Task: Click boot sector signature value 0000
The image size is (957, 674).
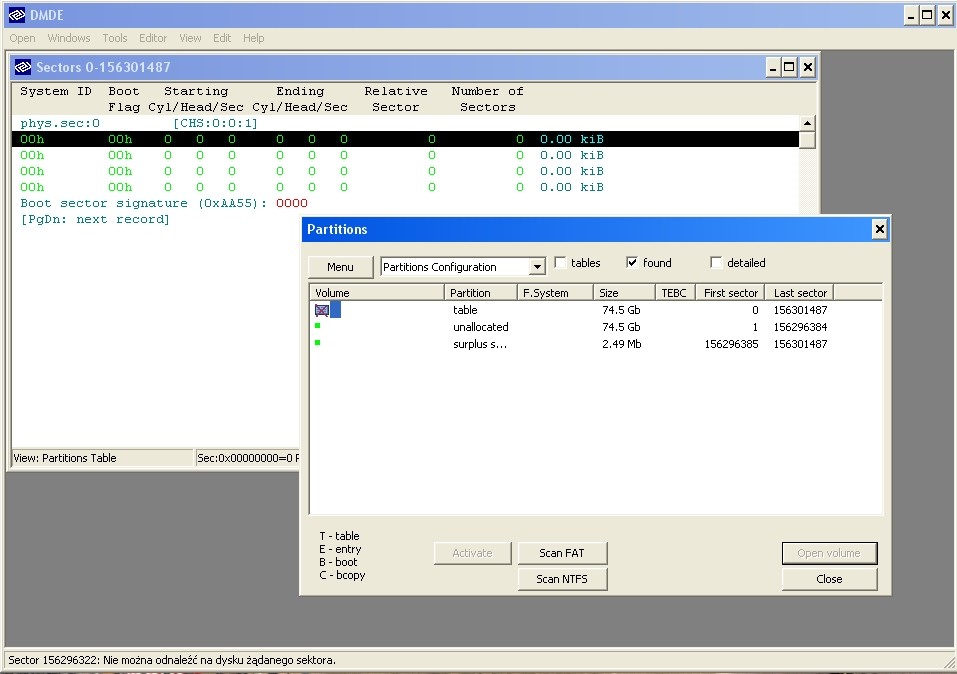Action: [x=292, y=203]
